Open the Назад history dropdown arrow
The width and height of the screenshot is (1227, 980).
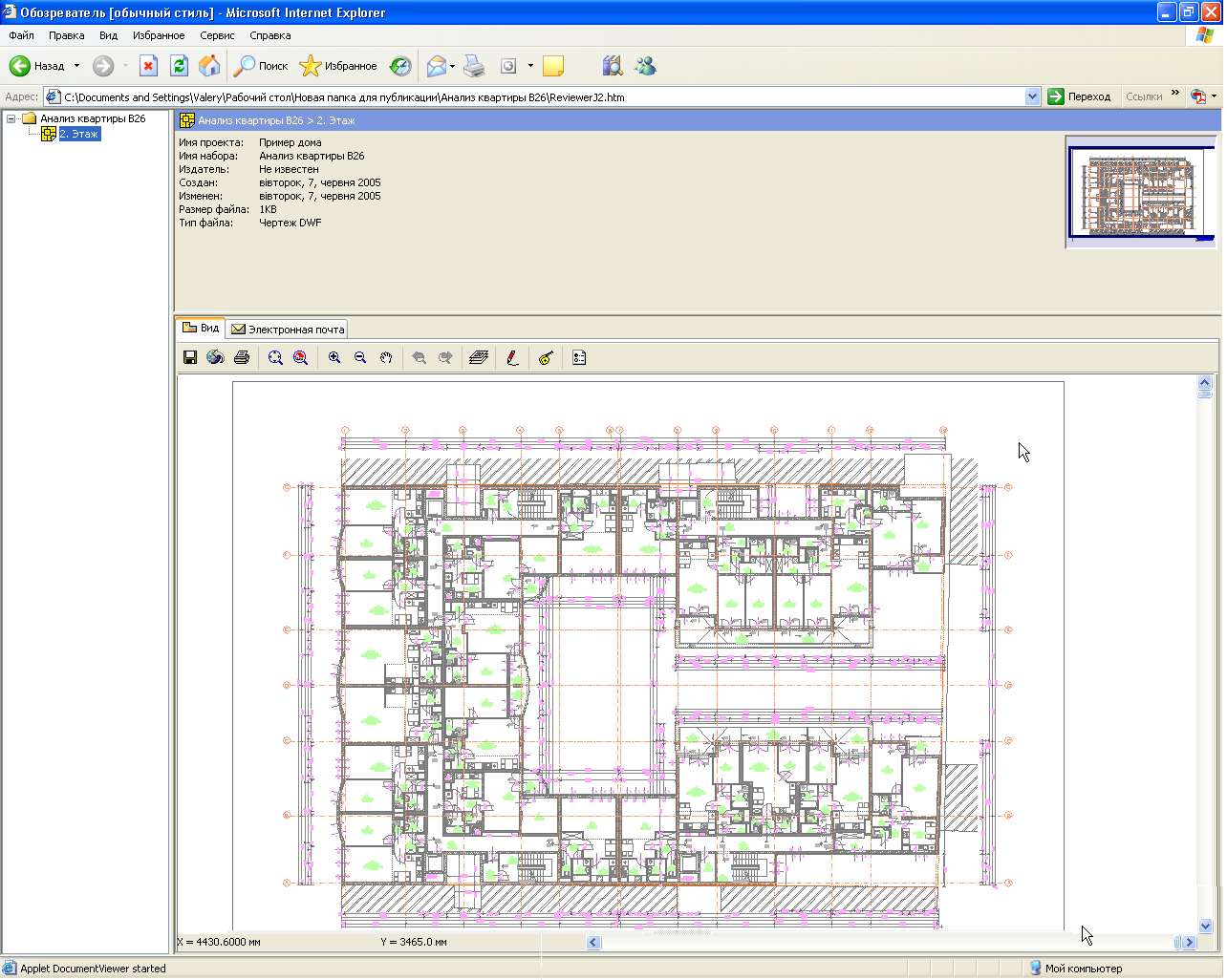pos(77,66)
